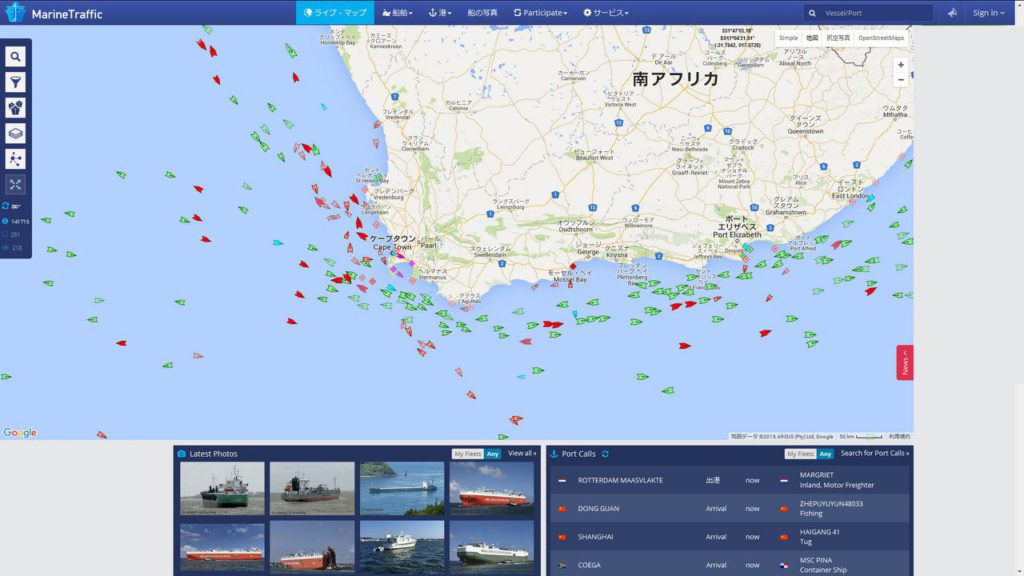Open MARGRIET vessel link
The height and width of the screenshot is (576, 1024).
click(816, 475)
